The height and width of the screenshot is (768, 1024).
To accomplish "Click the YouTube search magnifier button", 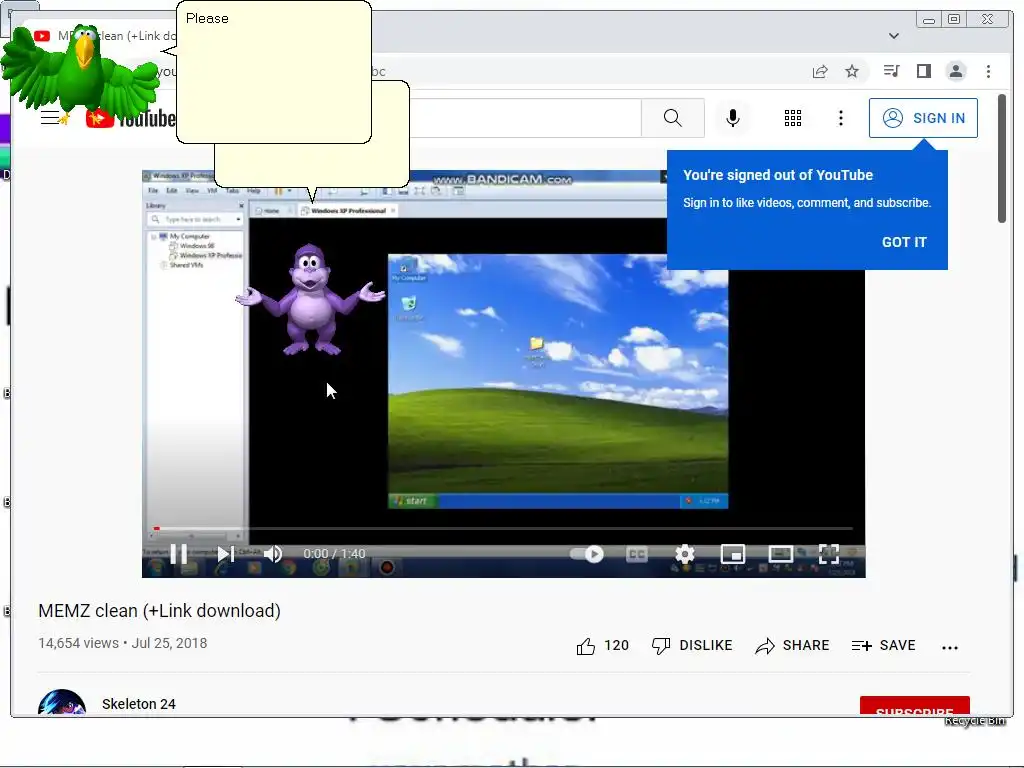I will click(673, 118).
